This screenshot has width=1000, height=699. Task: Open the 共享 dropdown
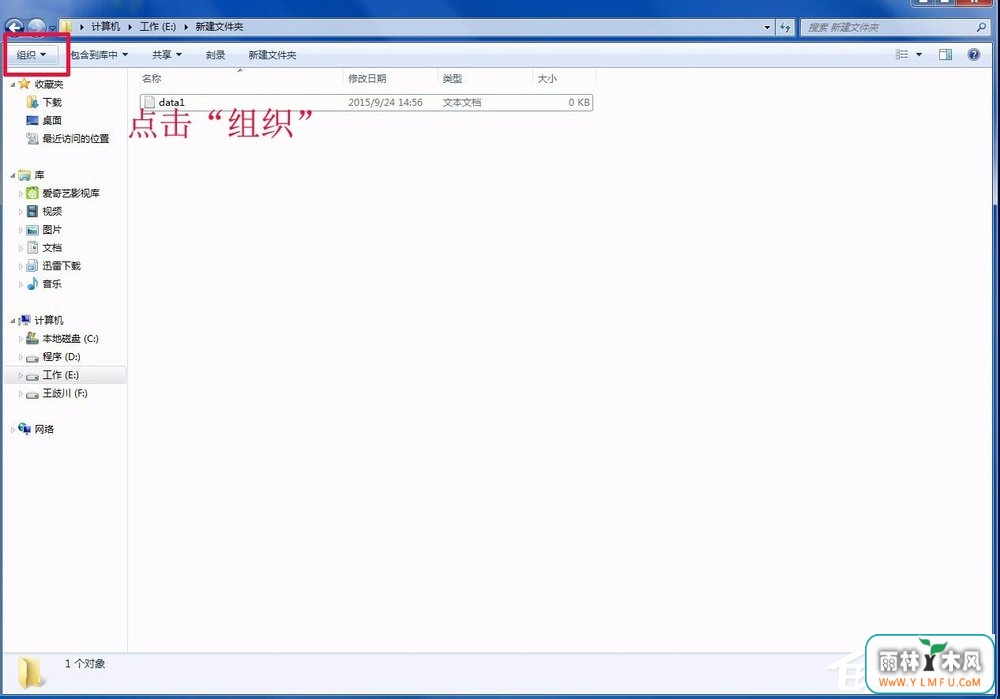[166, 55]
